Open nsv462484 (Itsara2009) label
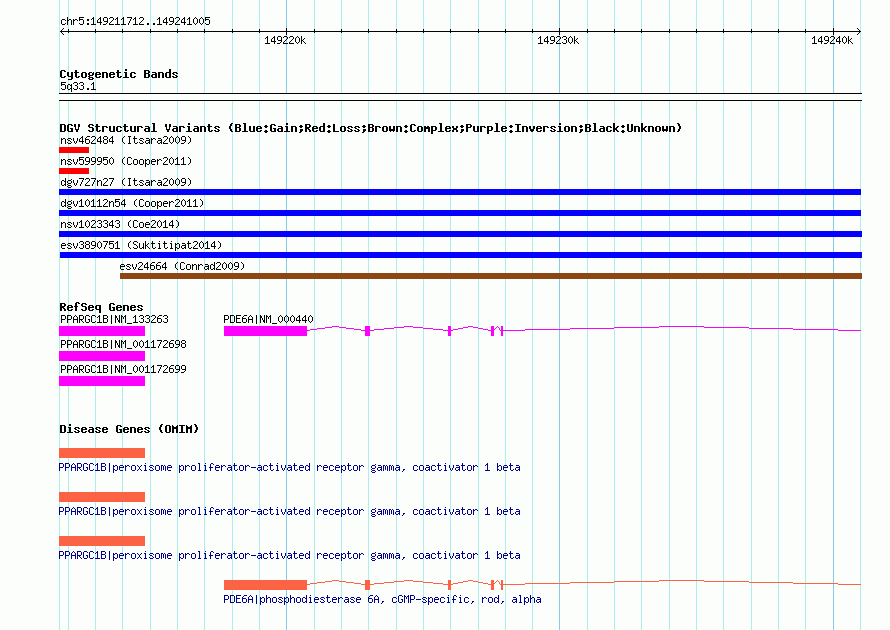The height and width of the screenshot is (630, 890). tap(126, 140)
